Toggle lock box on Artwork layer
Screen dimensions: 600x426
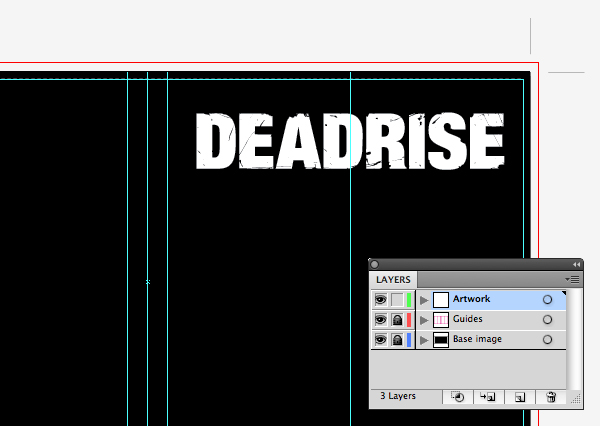(397, 299)
